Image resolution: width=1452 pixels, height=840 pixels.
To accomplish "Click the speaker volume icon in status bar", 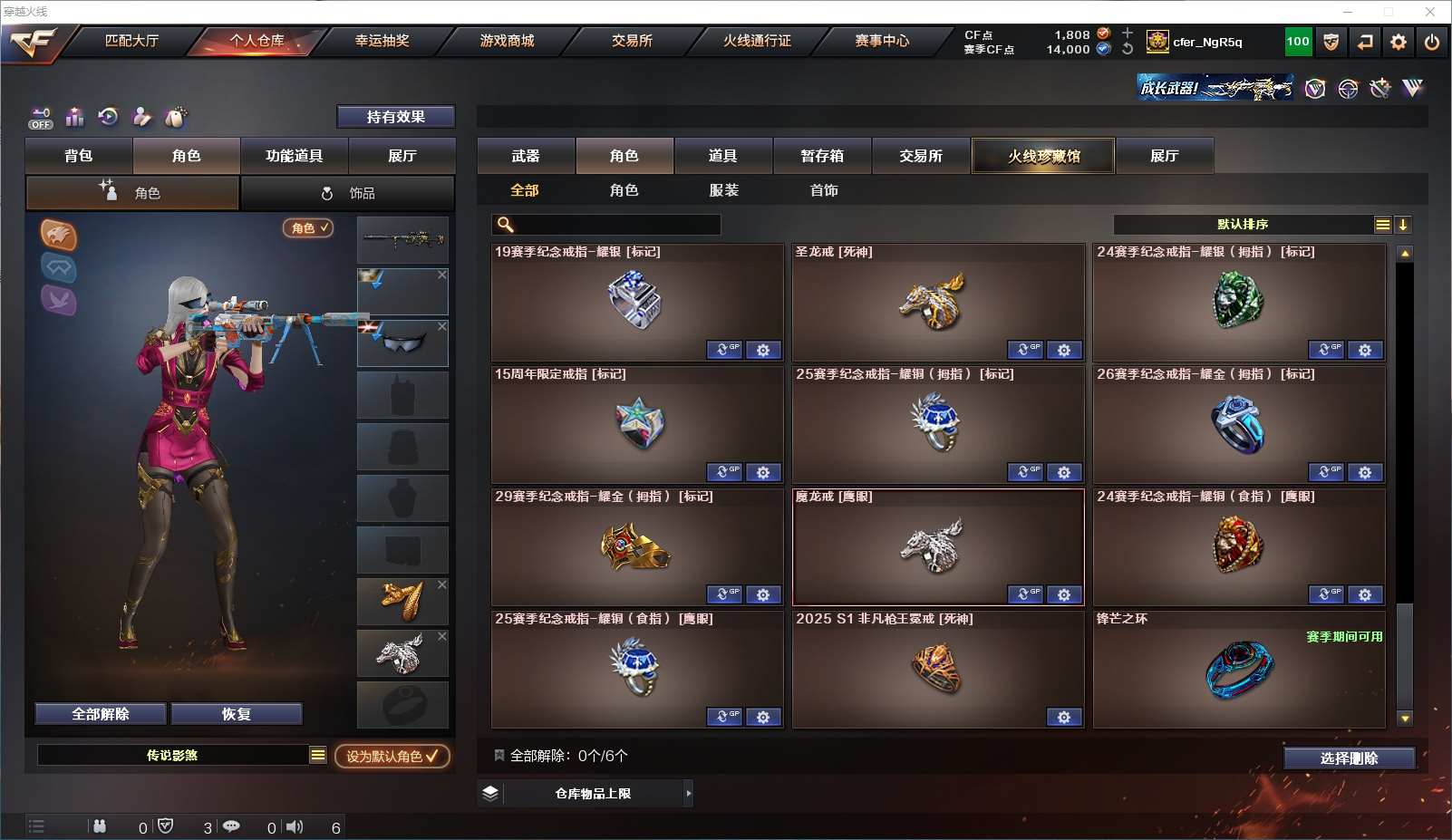I will click(x=295, y=826).
